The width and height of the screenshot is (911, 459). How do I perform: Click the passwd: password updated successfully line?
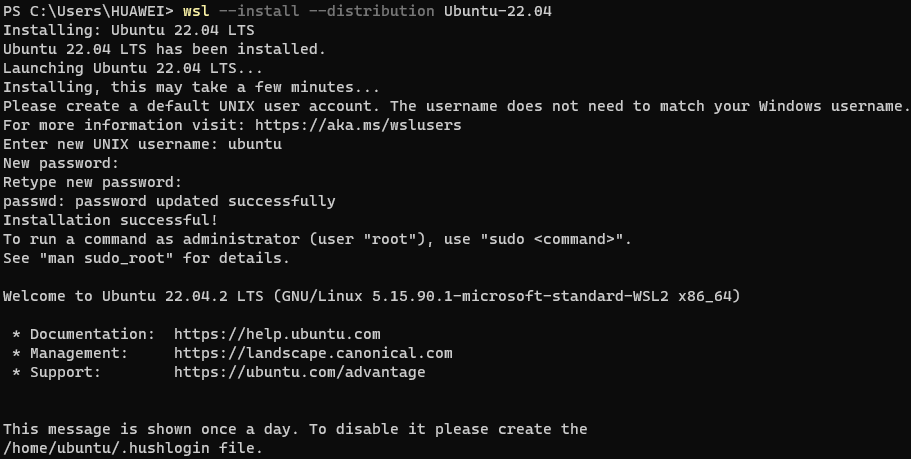coord(169,202)
